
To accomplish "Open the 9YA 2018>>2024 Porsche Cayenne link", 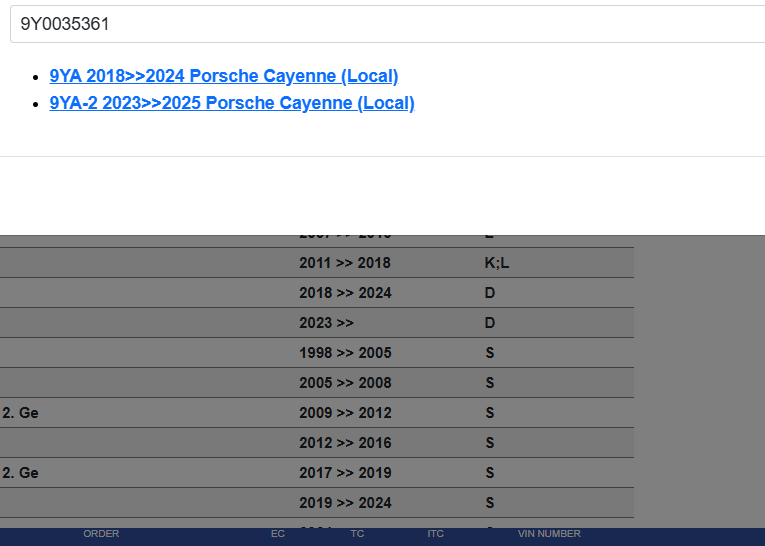I will pyautogui.click(x=224, y=76).
